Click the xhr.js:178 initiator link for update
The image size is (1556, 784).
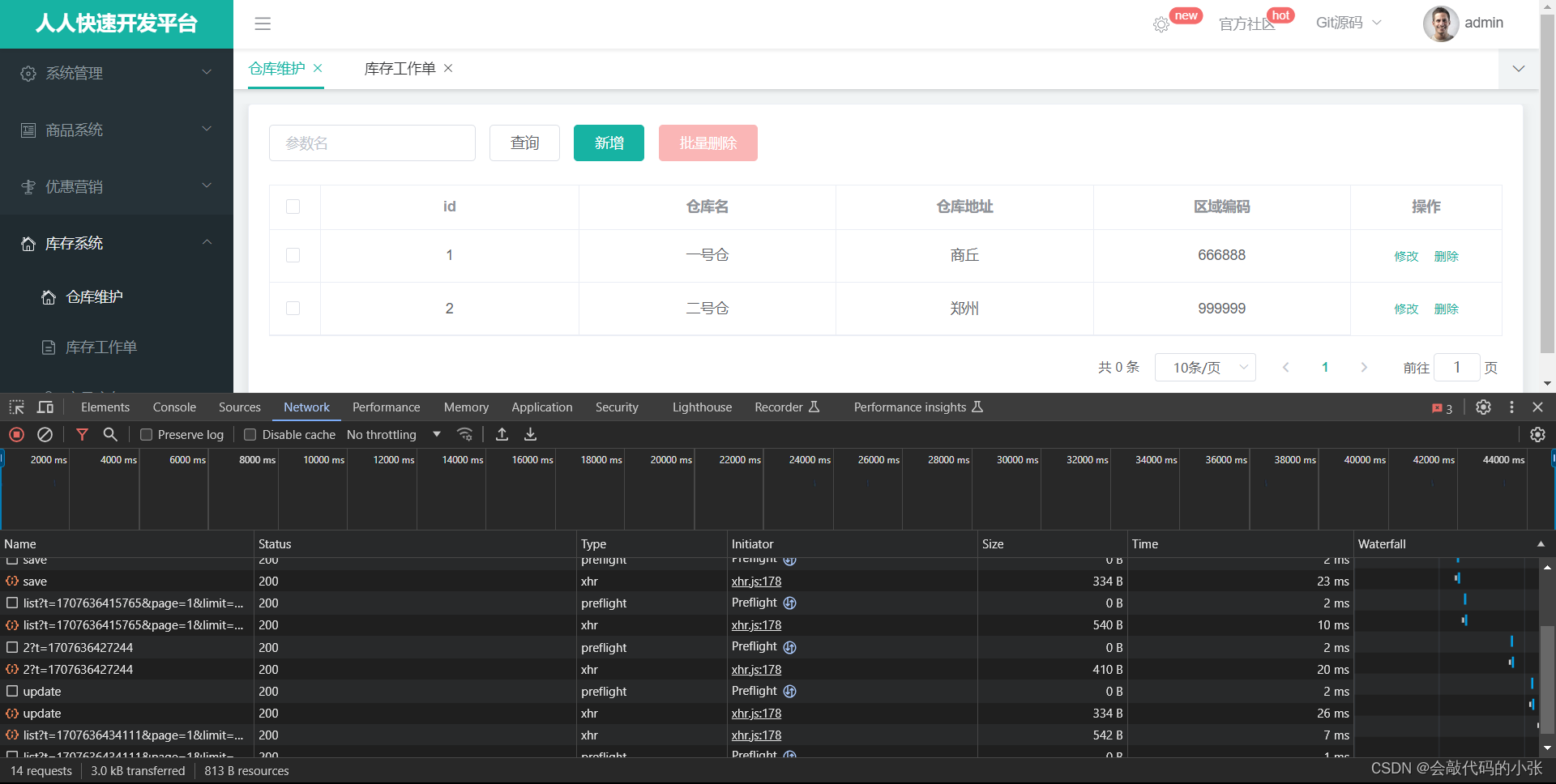coord(756,714)
